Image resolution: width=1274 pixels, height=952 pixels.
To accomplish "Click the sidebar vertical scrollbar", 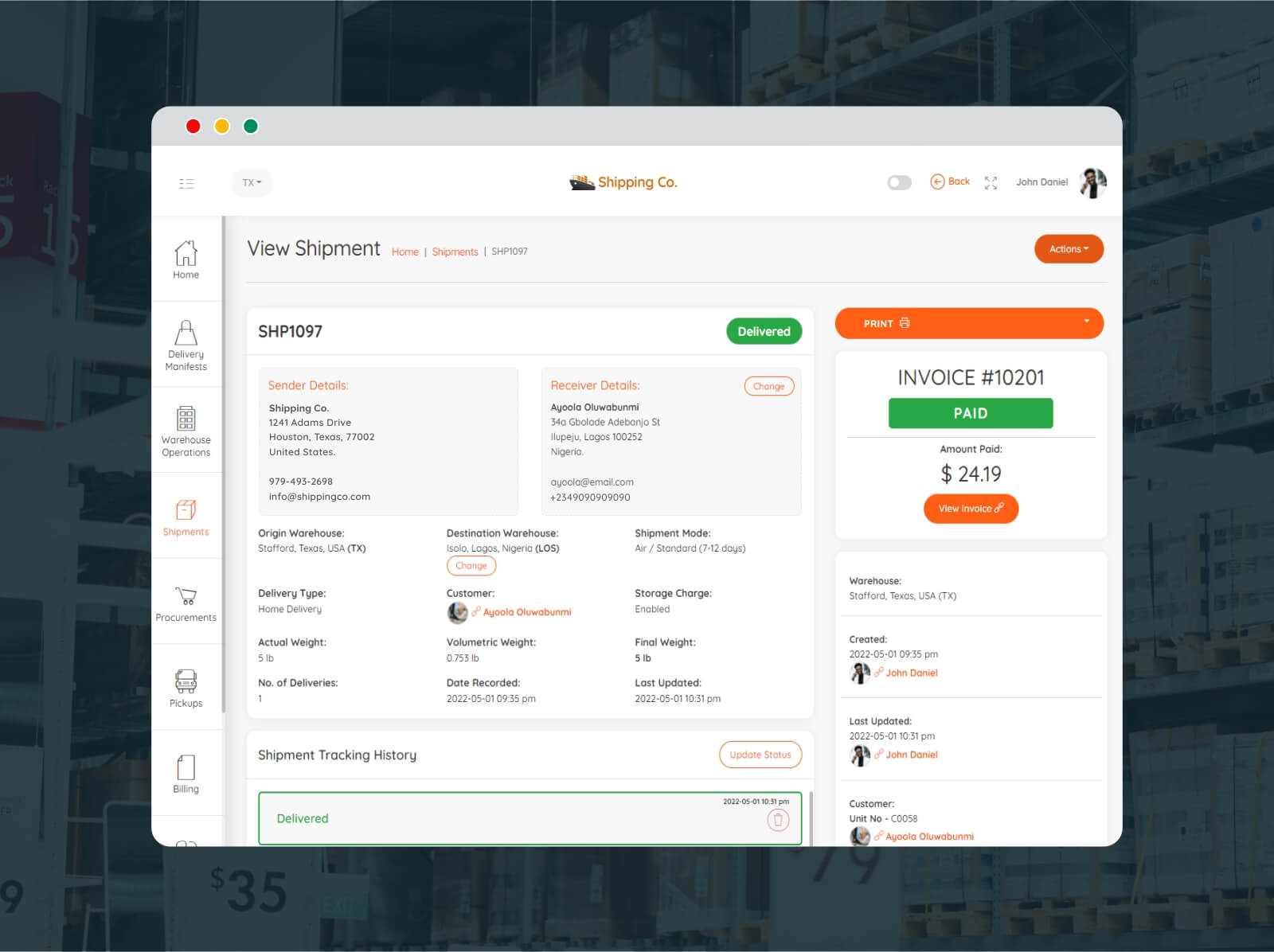I will 224,464.
